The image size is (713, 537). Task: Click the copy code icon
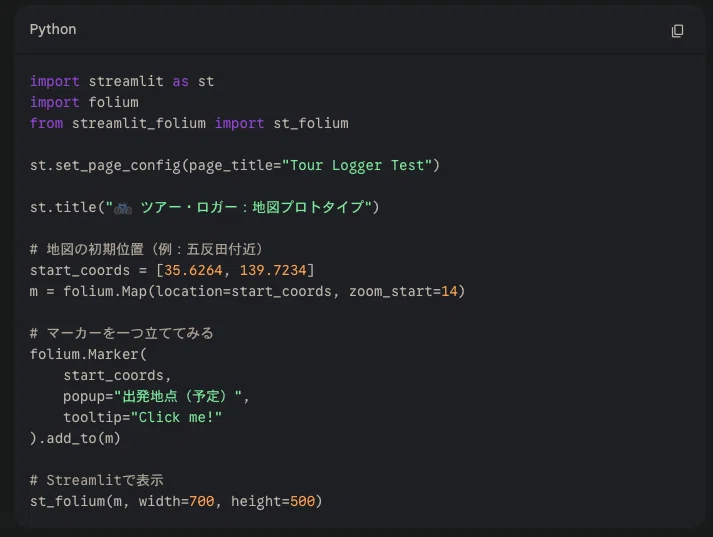(677, 30)
